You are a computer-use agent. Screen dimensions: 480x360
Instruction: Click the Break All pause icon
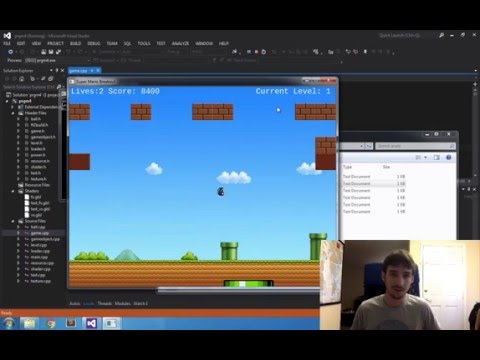(249, 52)
